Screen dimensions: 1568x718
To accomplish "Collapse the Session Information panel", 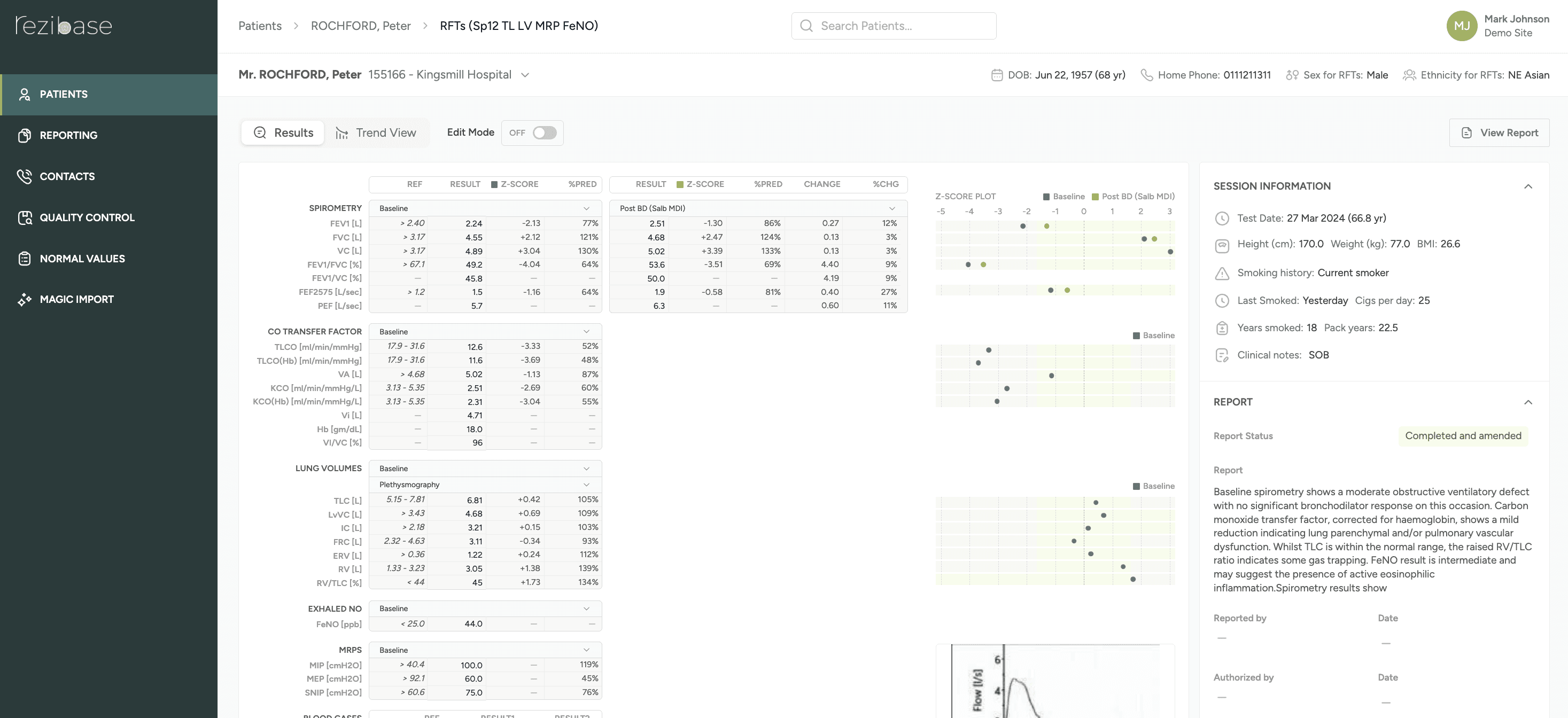I will click(x=1527, y=186).
